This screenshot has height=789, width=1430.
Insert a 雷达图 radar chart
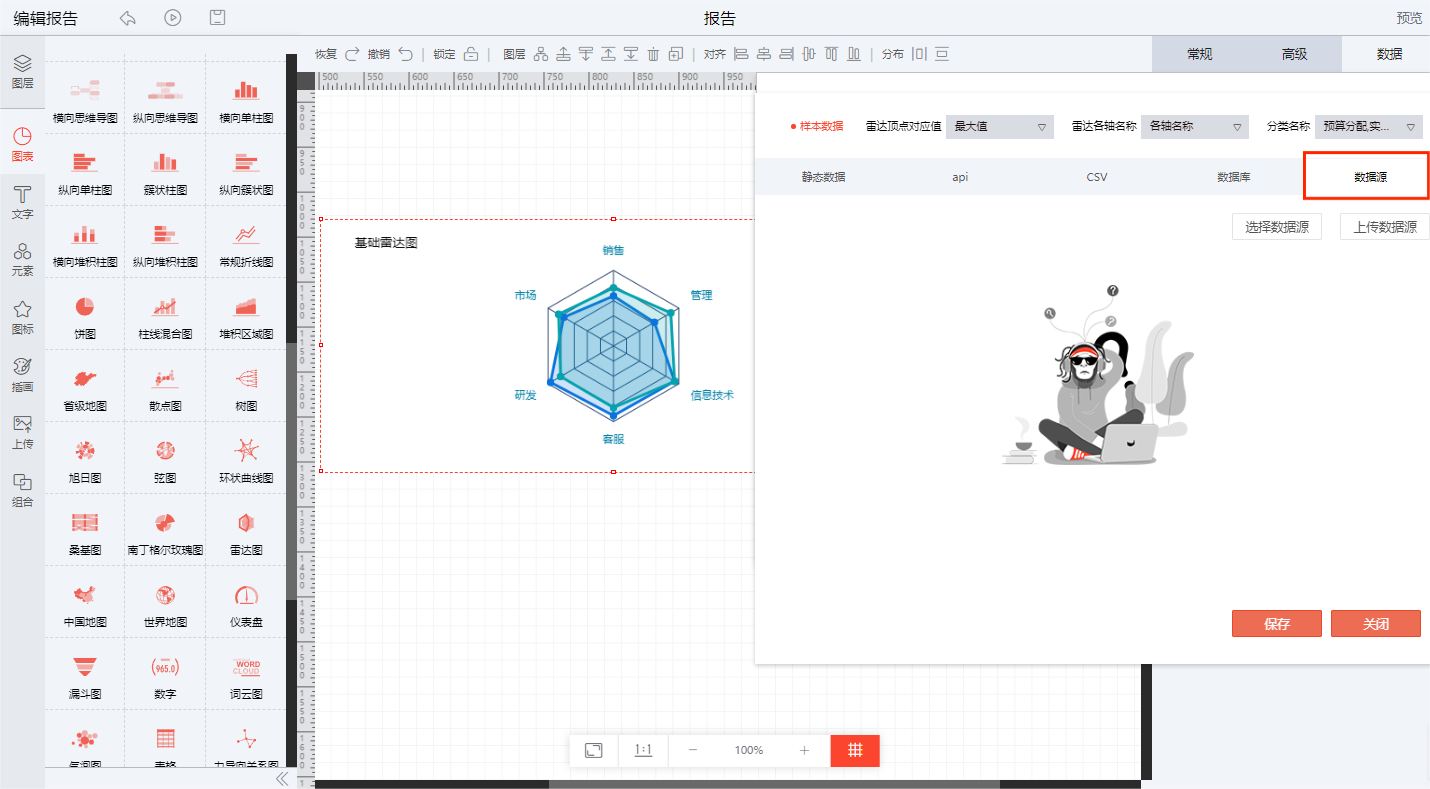246,531
